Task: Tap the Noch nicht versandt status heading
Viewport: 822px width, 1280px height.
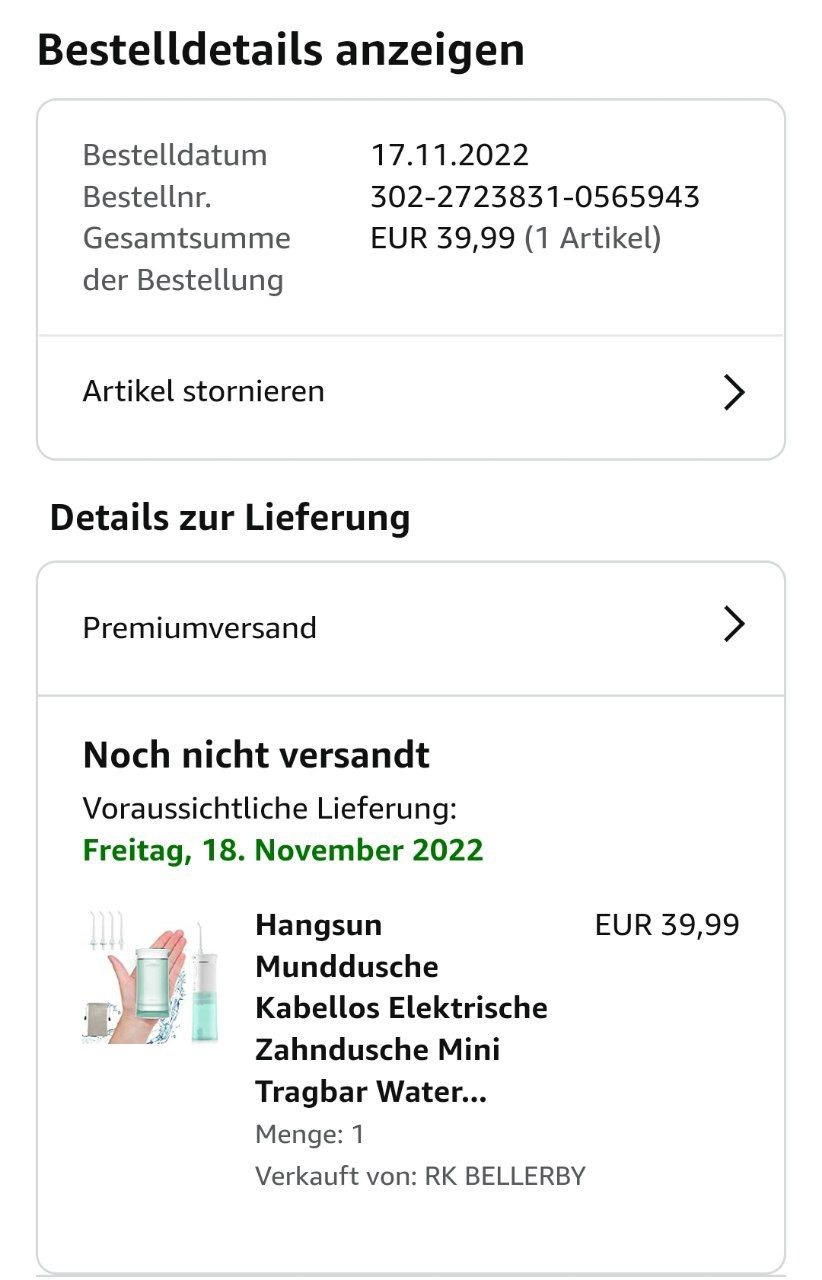Action: click(256, 755)
